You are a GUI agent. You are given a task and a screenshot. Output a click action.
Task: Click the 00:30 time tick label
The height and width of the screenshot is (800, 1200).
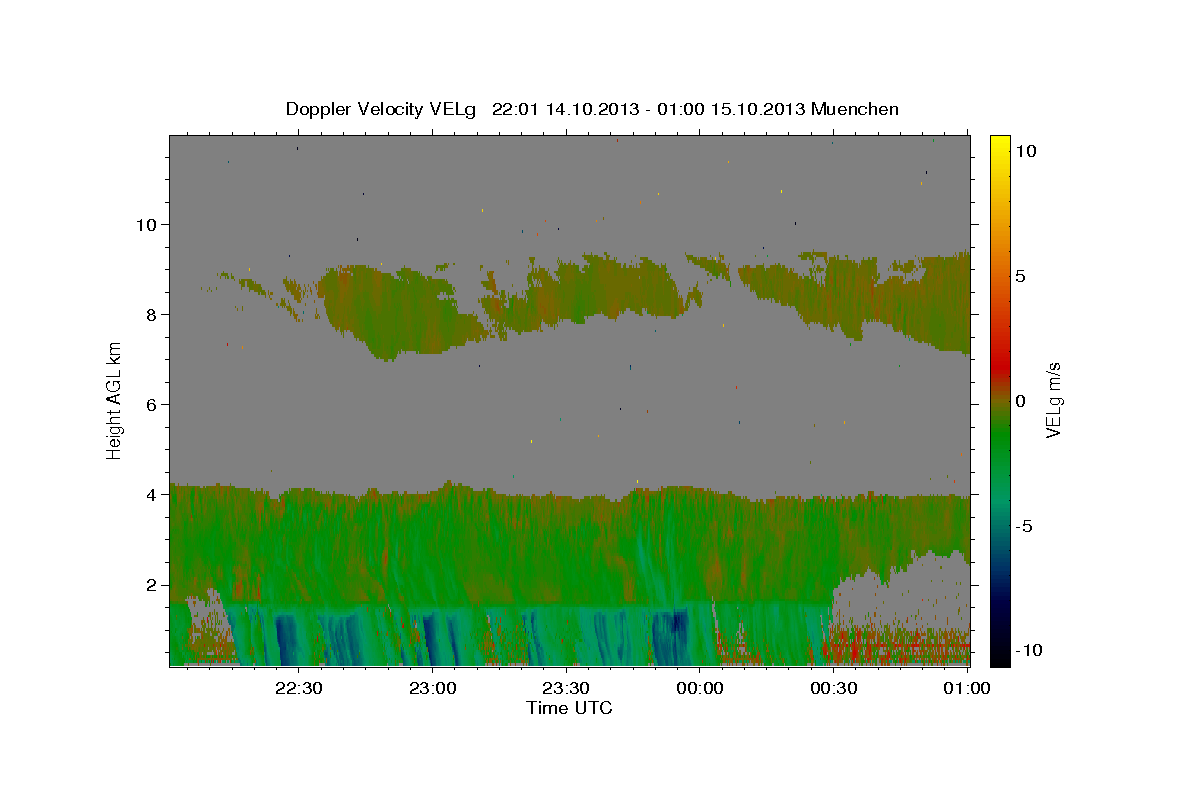coord(834,688)
